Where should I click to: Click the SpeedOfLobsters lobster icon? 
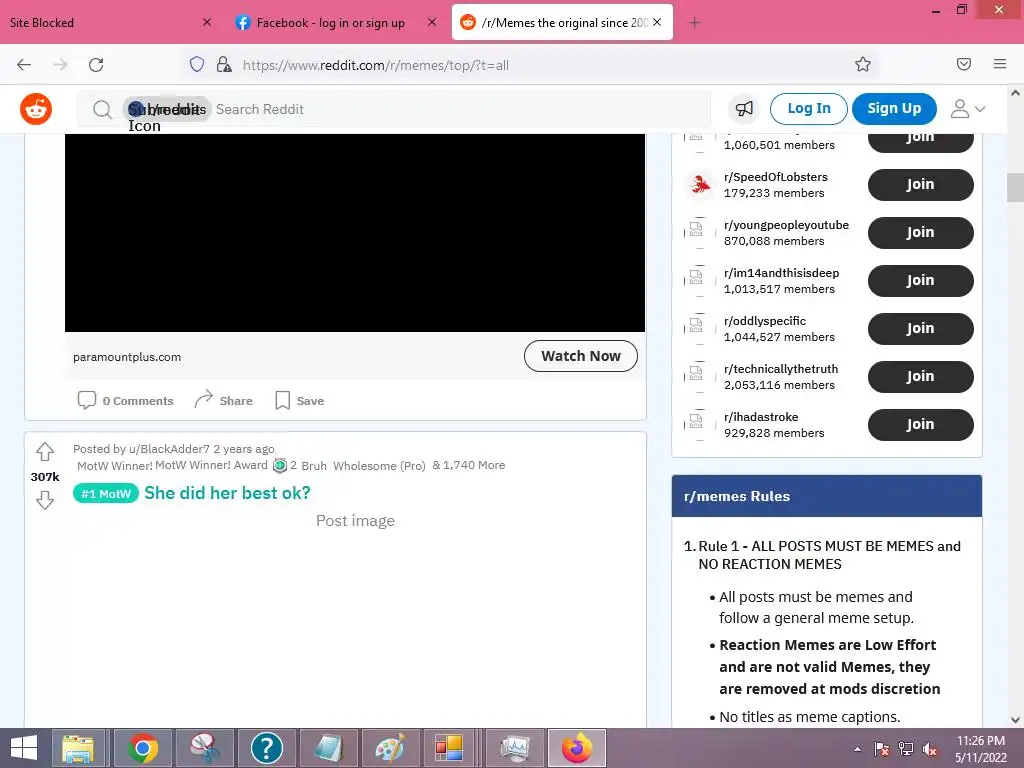click(700, 185)
